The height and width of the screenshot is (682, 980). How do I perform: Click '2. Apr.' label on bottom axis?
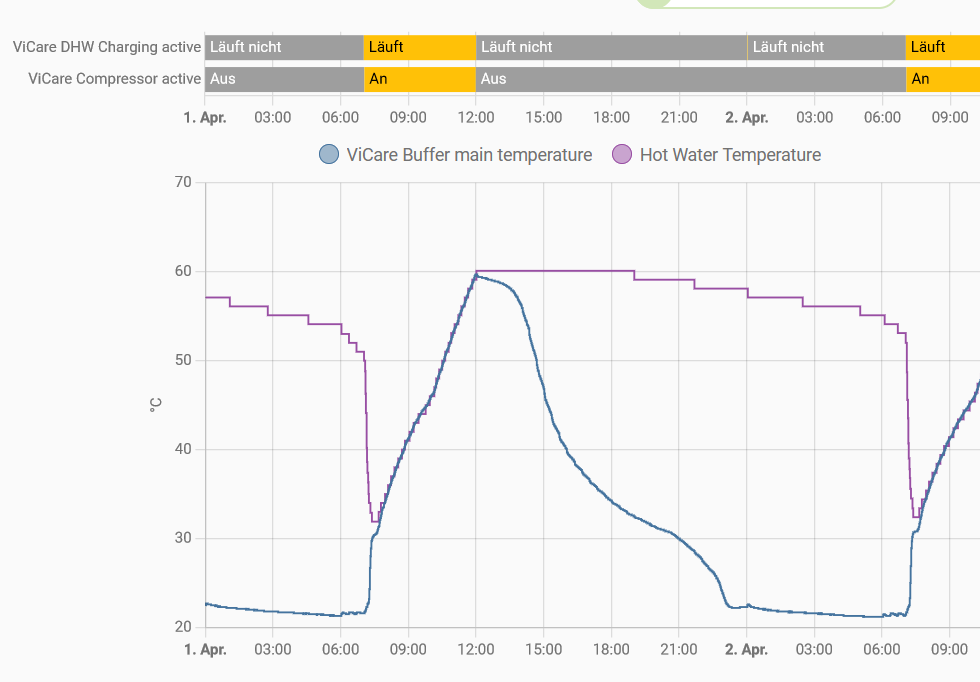747,649
